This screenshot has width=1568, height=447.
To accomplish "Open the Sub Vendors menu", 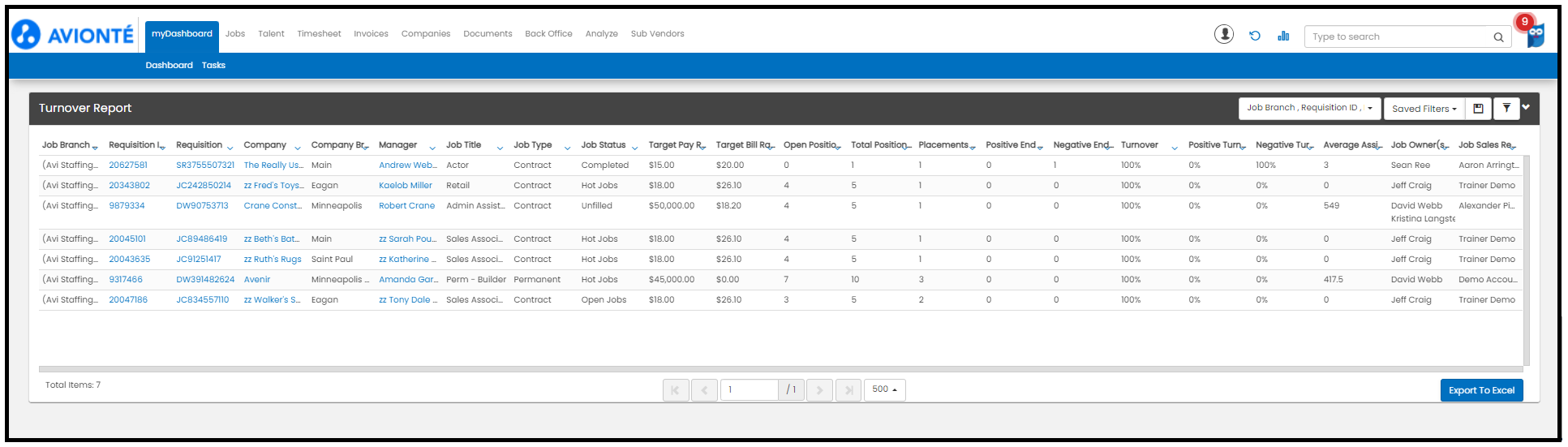I will 658,34.
